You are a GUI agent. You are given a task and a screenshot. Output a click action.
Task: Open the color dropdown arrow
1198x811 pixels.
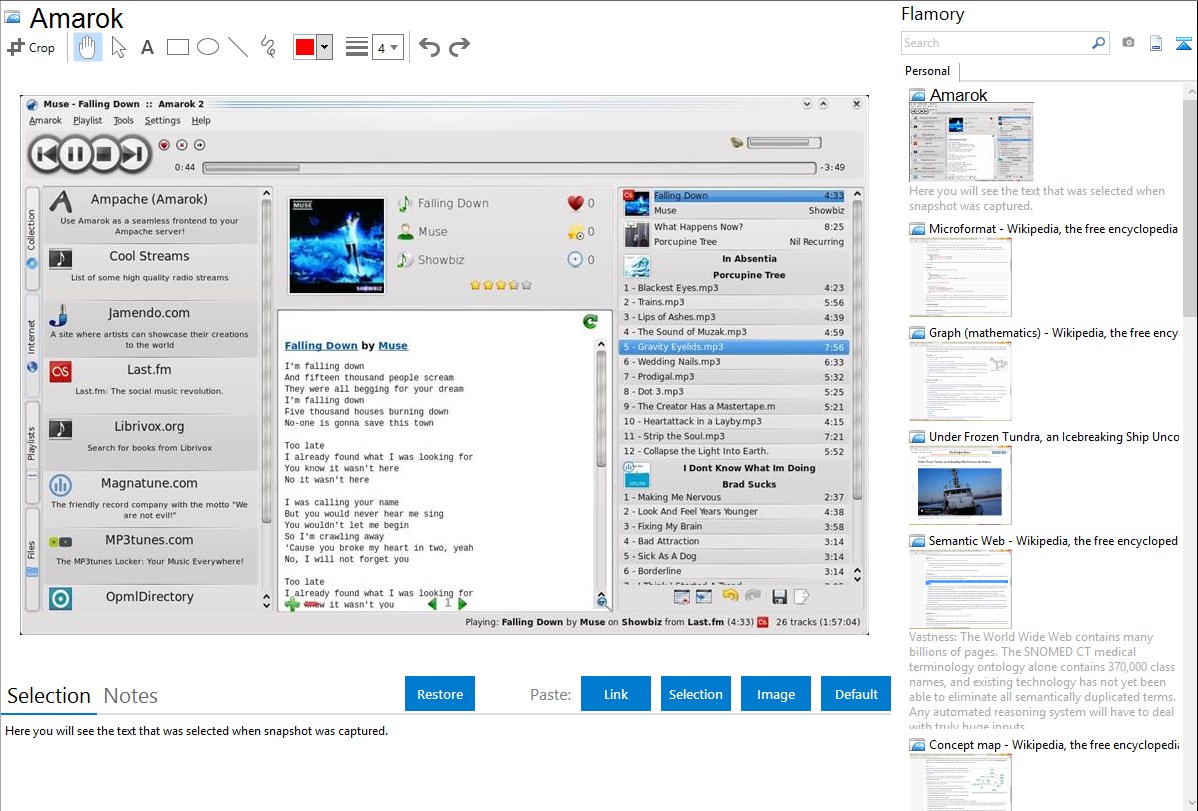pyautogui.click(x=324, y=47)
